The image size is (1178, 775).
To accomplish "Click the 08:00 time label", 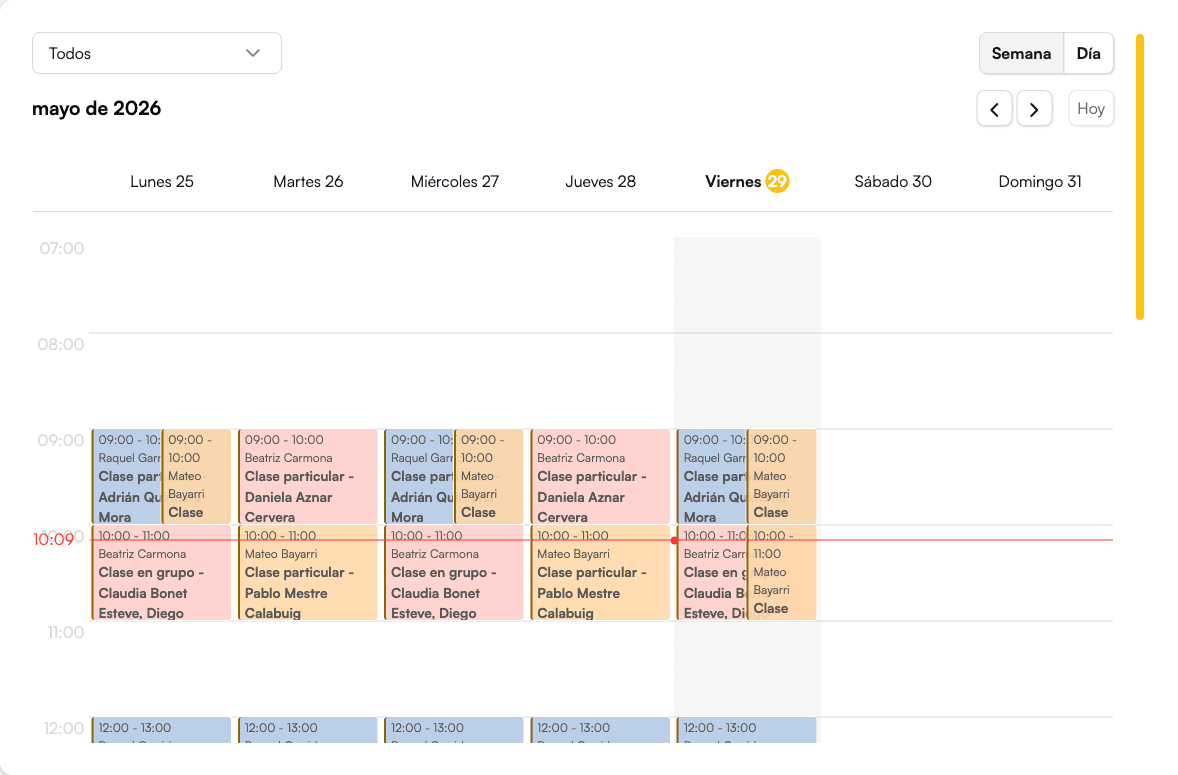I will pos(61,345).
